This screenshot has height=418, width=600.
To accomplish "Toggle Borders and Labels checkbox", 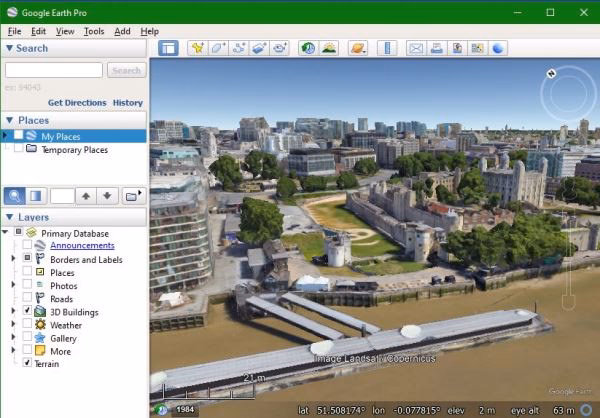I will [27, 258].
